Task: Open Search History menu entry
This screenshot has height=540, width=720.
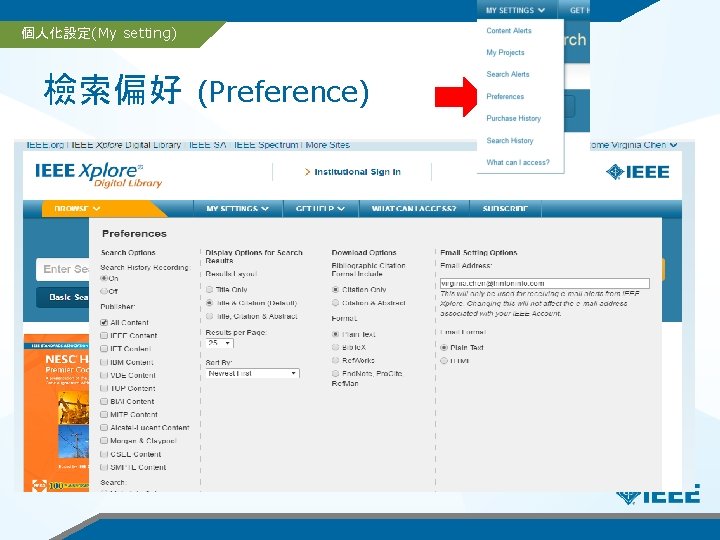Action: tap(510, 141)
